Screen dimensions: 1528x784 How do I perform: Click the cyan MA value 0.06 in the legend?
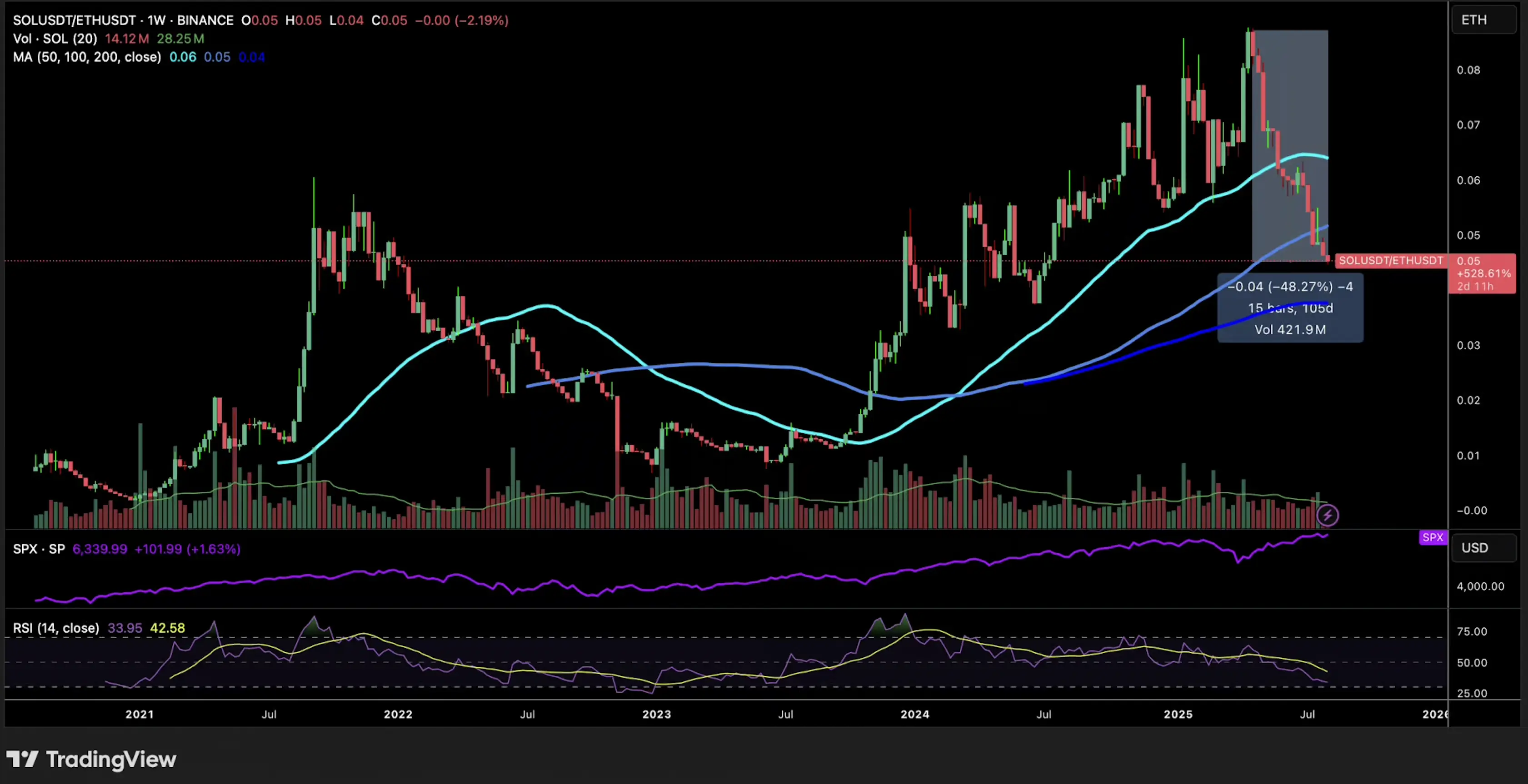183,57
